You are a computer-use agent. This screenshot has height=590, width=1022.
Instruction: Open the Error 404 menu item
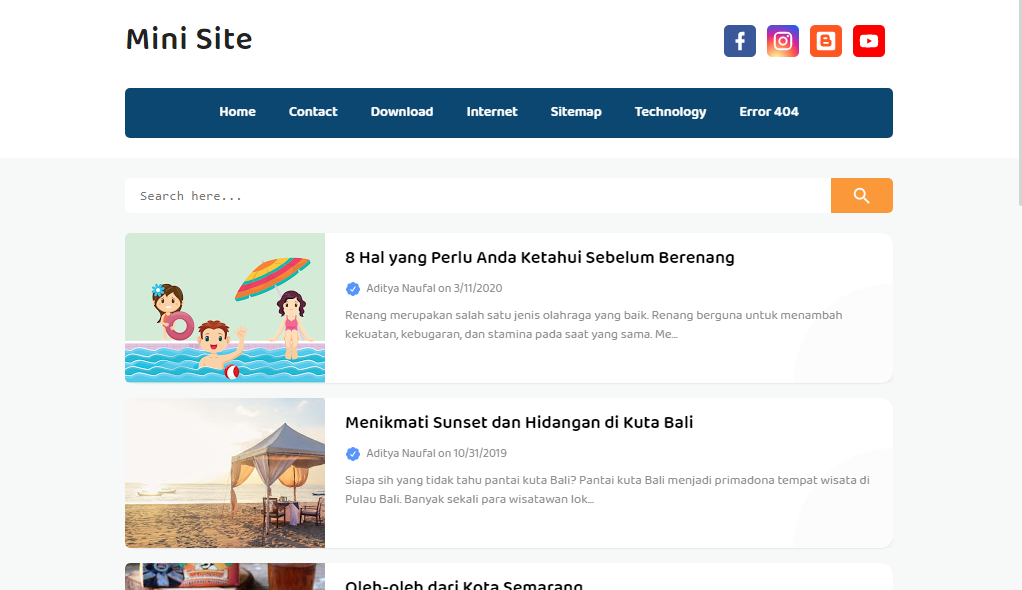click(x=769, y=111)
